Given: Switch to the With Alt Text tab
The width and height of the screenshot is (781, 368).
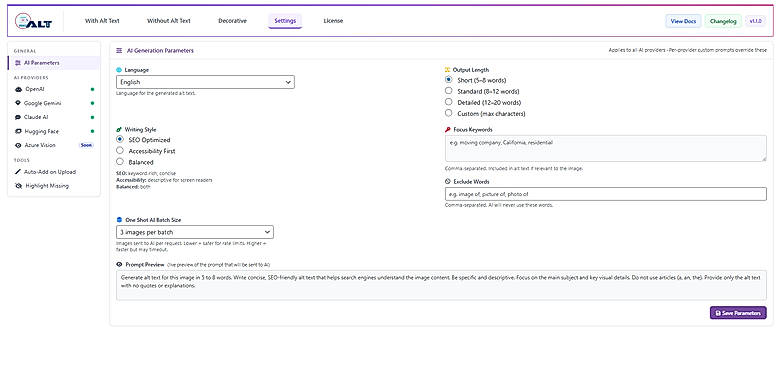Looking at the screenshot, I should [102, 21].
